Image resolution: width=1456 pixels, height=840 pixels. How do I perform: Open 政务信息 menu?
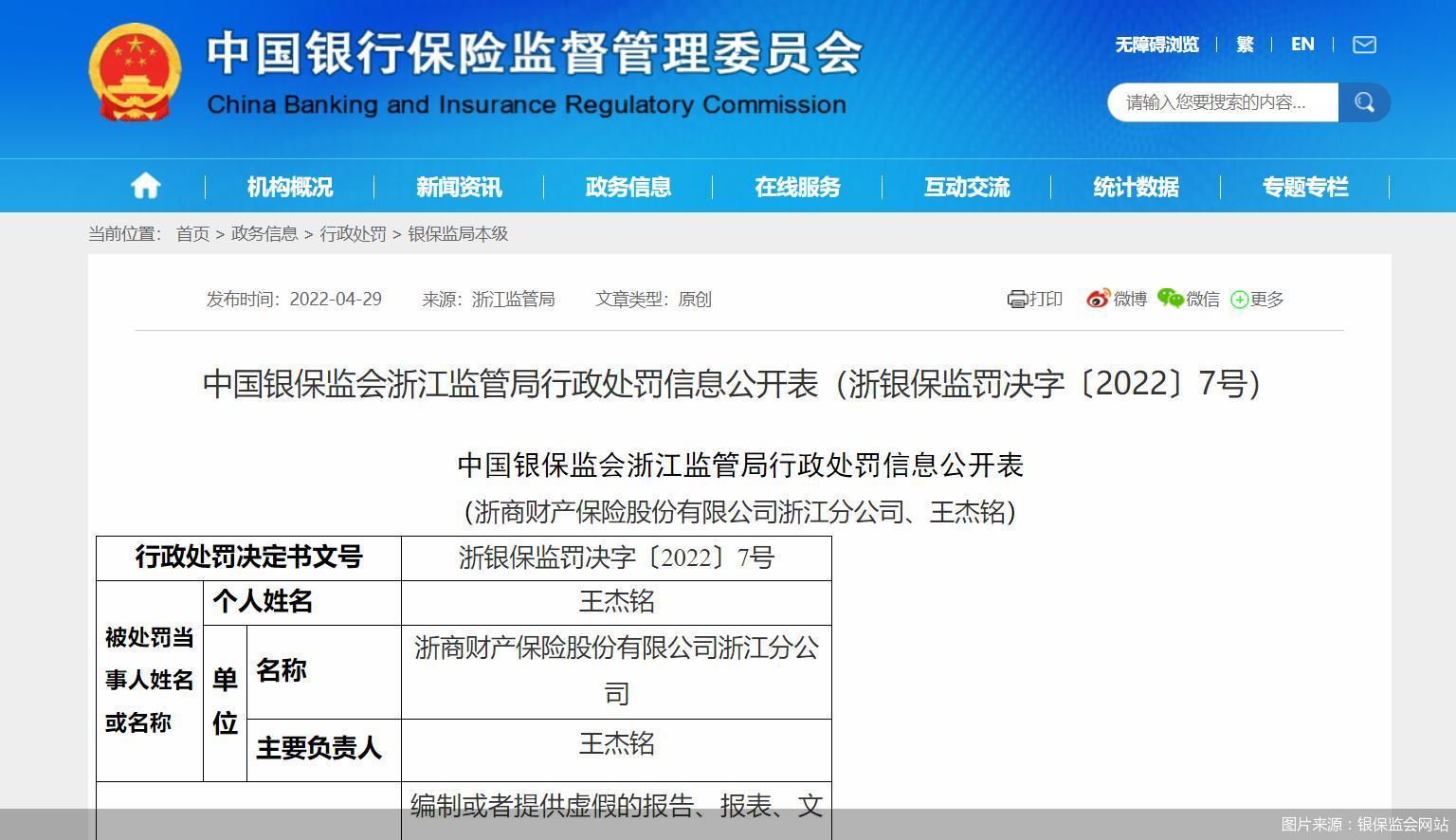point(628,187)
